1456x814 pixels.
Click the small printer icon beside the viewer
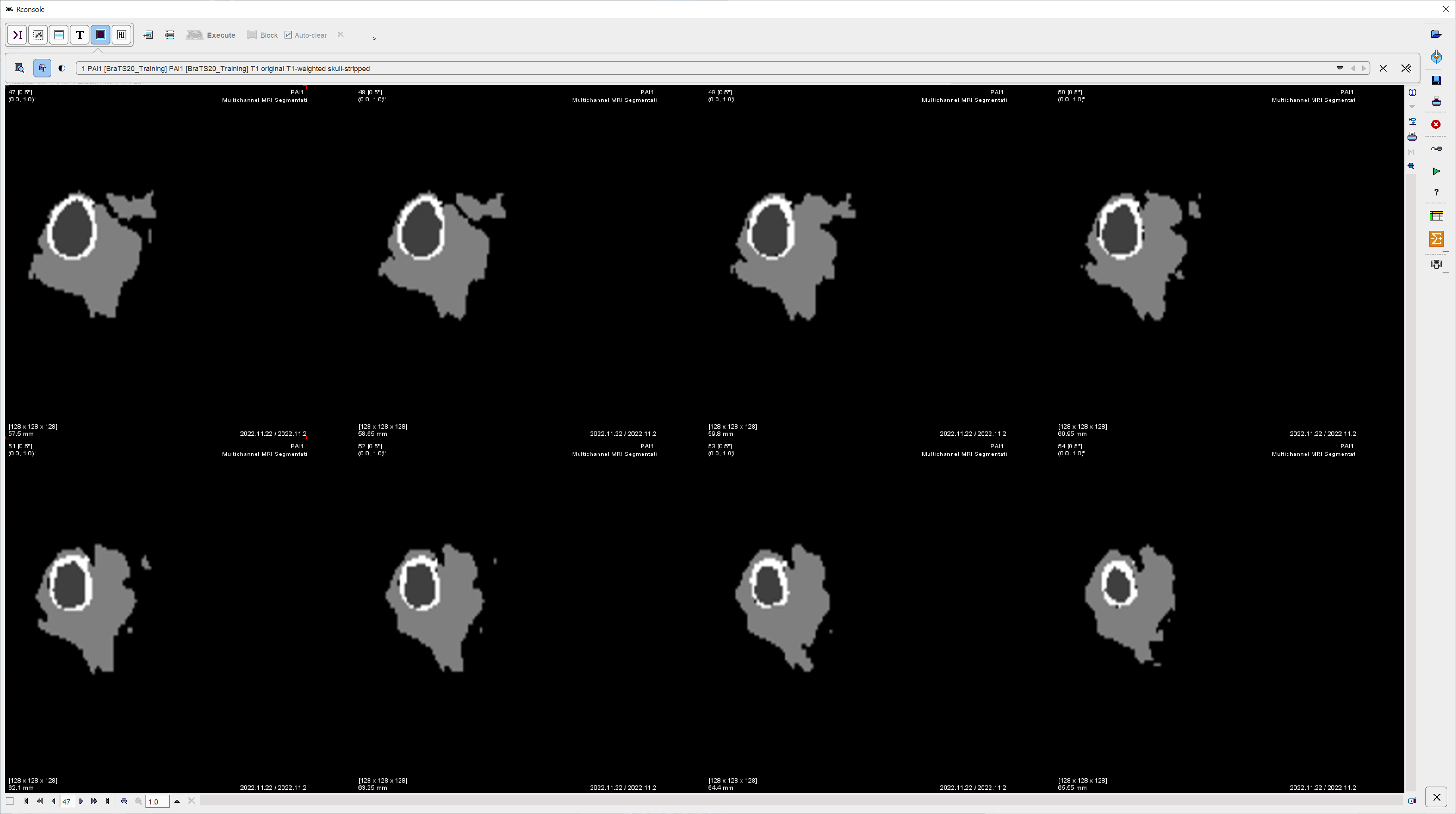coord(1412,137)
